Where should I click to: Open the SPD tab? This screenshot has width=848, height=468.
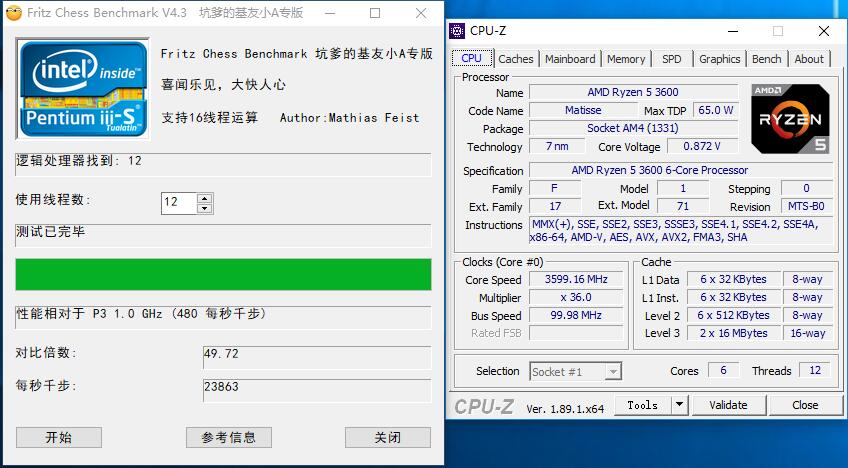point(672,59)
